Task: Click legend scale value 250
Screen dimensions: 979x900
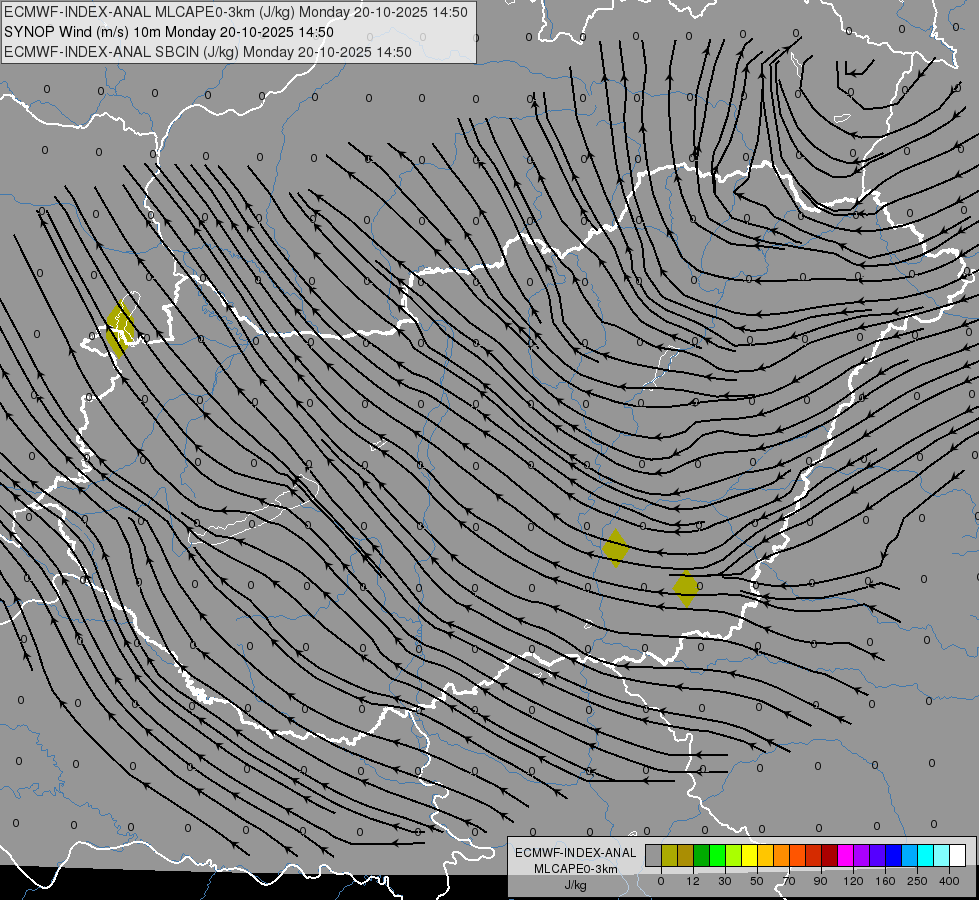Action: pyautogui.click(x=917, y=881)
